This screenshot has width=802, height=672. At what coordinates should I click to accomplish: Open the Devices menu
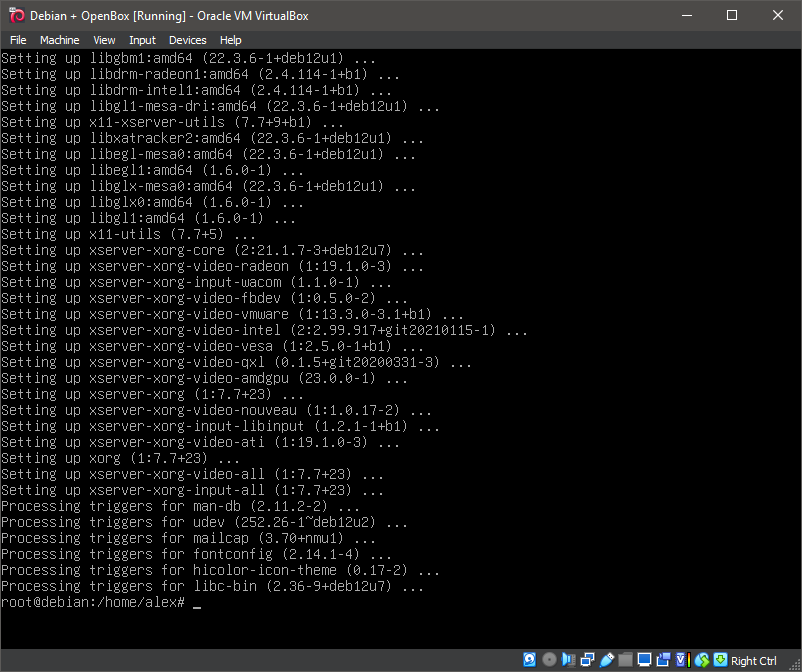[x=188, y=40]
